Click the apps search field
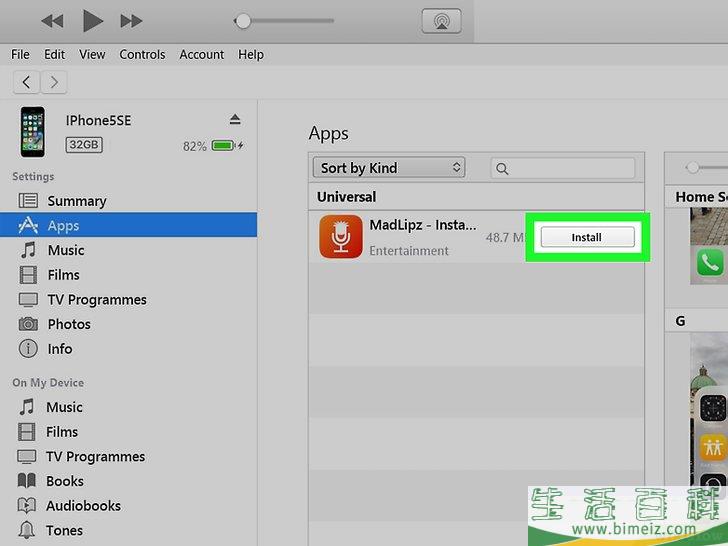Image resolution: width=728 pixels, height=546 pixels. 563,168
